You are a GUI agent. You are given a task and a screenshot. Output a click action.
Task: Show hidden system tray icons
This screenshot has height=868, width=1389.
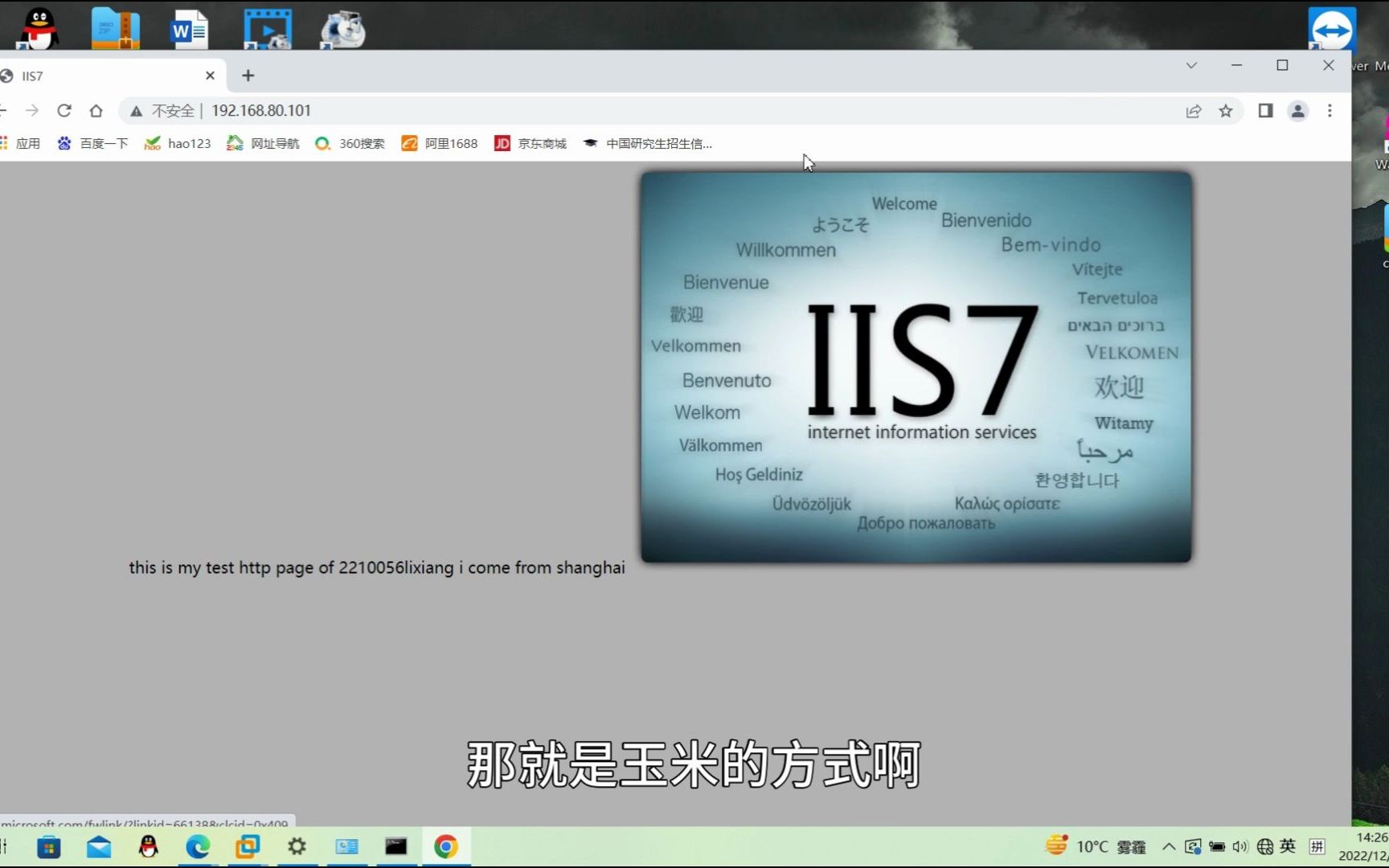pyautogui.click(x=1169, y=846)
